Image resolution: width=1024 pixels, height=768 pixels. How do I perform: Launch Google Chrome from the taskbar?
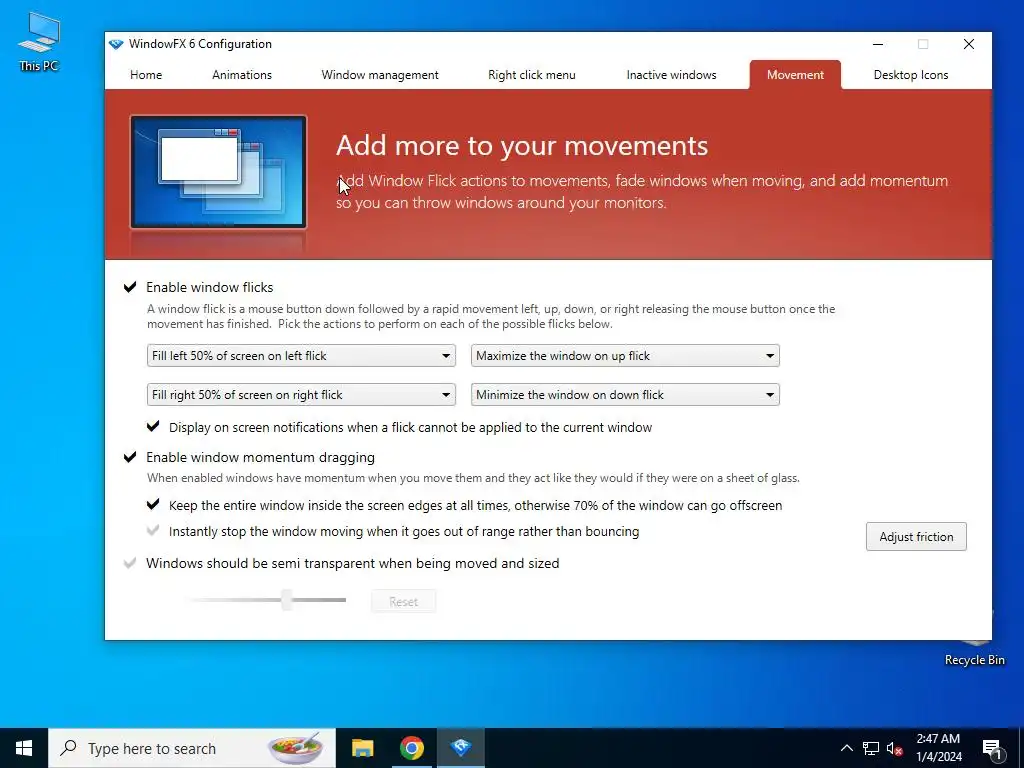(411, 748)
